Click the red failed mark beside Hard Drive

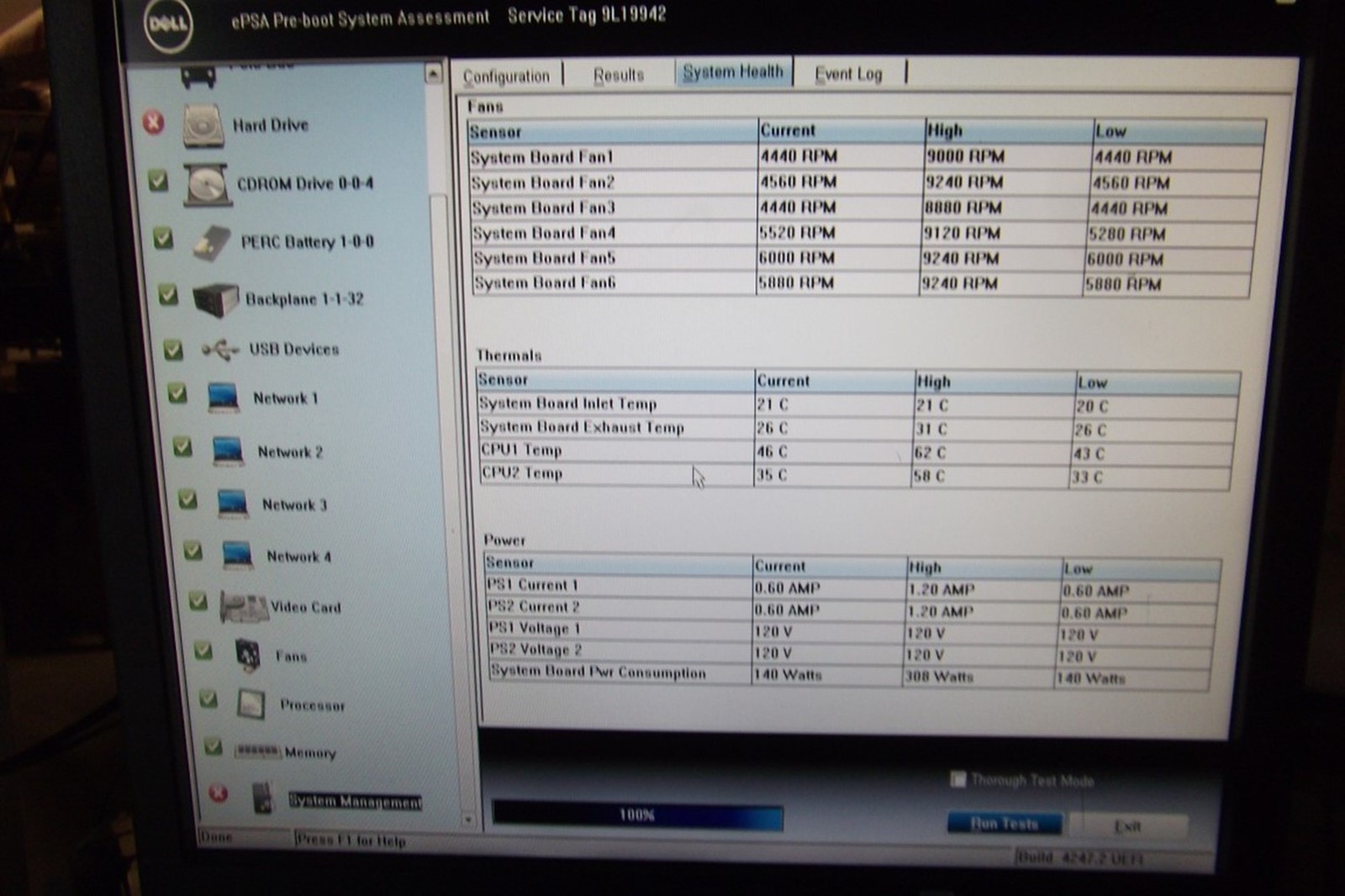pos(153,123)
